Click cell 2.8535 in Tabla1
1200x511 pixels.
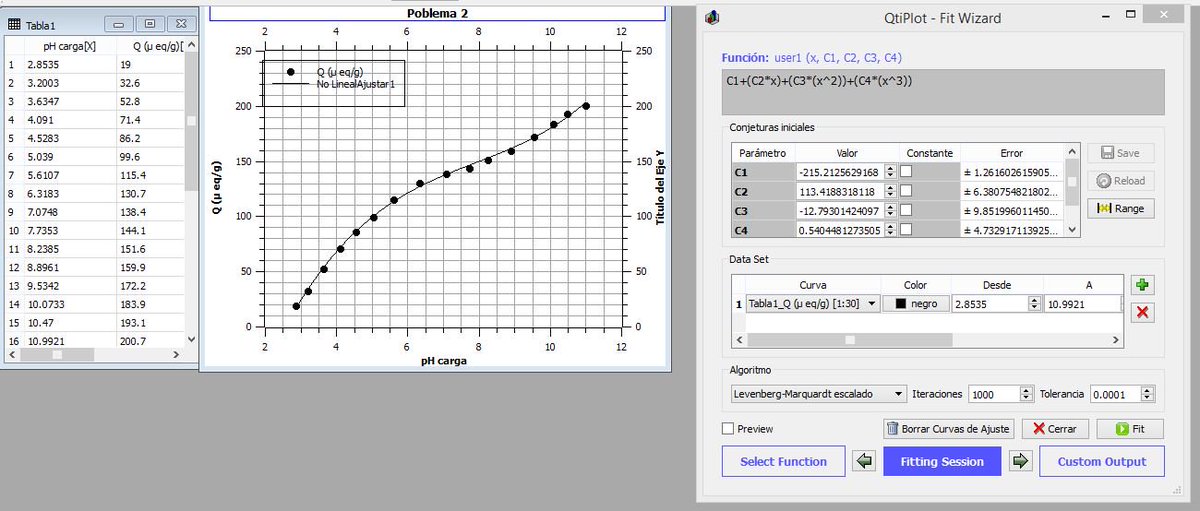pyautogui.click(x=70, y=64)
